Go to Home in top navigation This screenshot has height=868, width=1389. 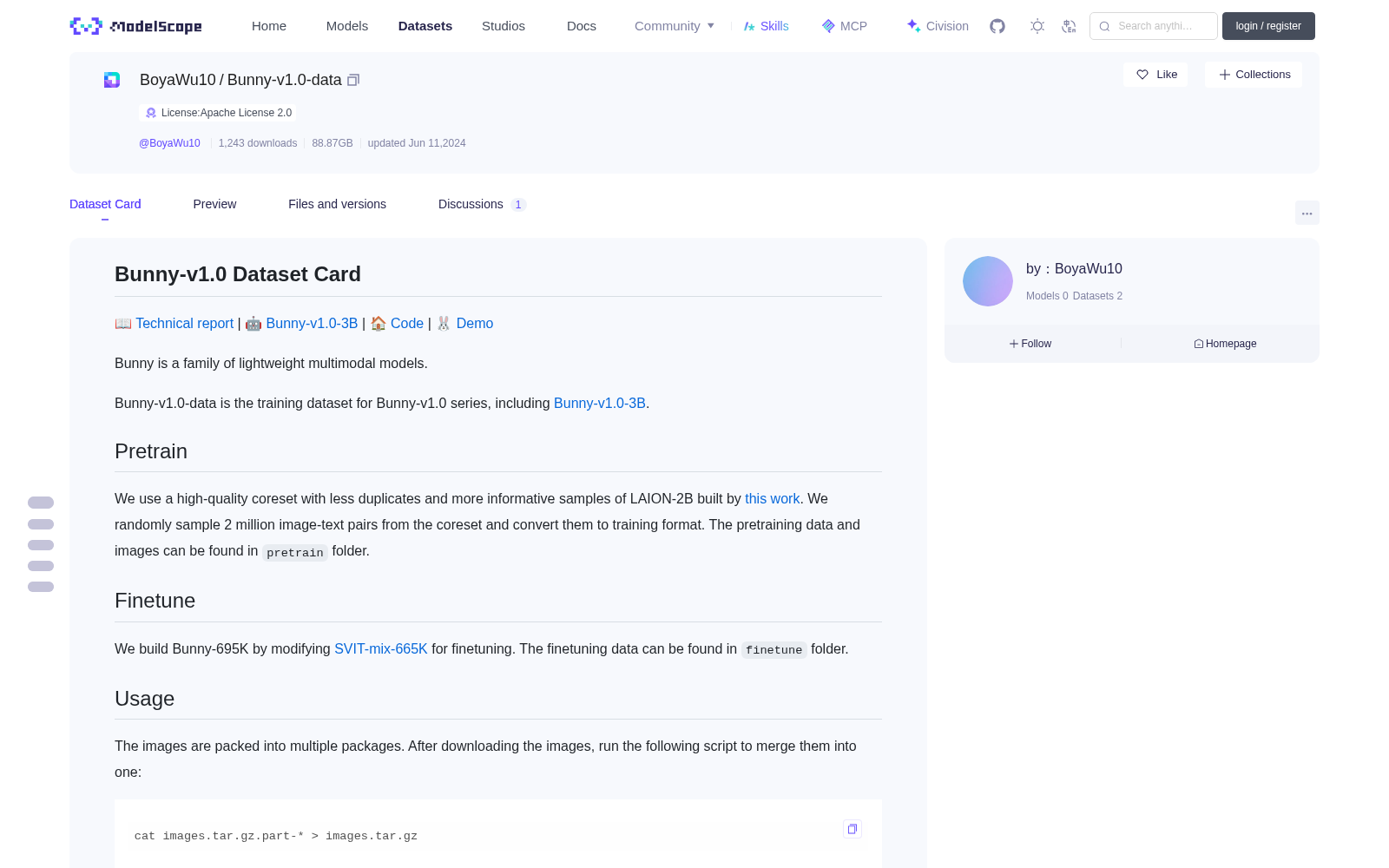tap(269, 26)
